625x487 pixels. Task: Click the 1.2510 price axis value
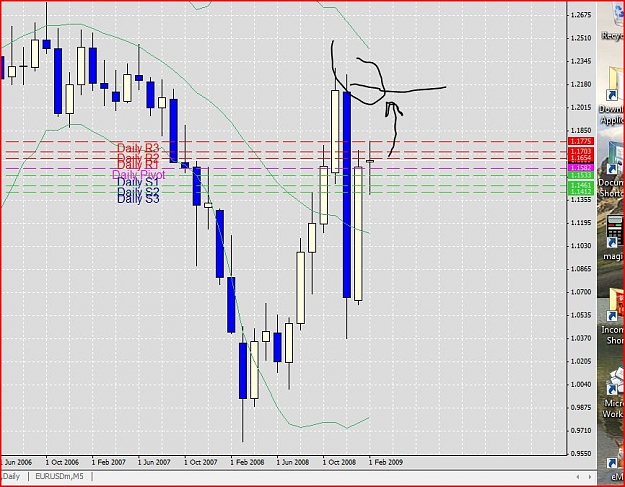pyautogui.click(x=581, y=38)
